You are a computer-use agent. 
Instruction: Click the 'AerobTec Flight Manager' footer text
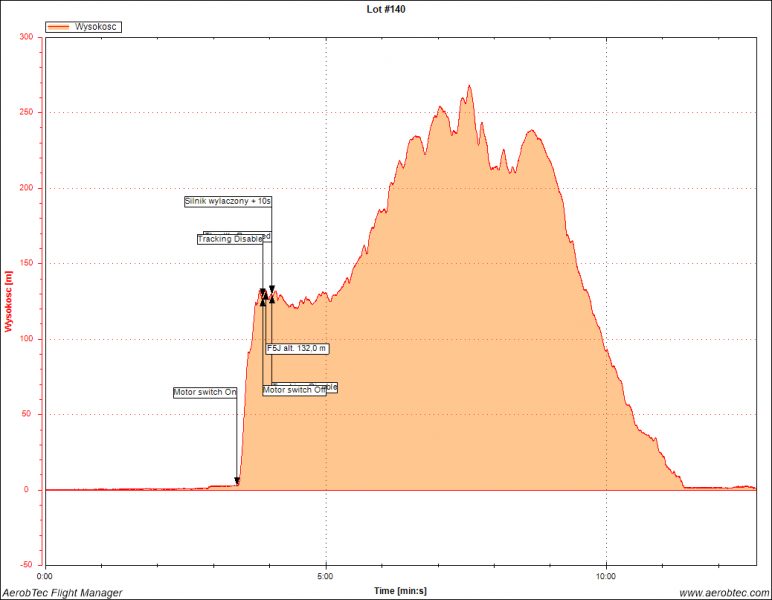pos(62,592)
